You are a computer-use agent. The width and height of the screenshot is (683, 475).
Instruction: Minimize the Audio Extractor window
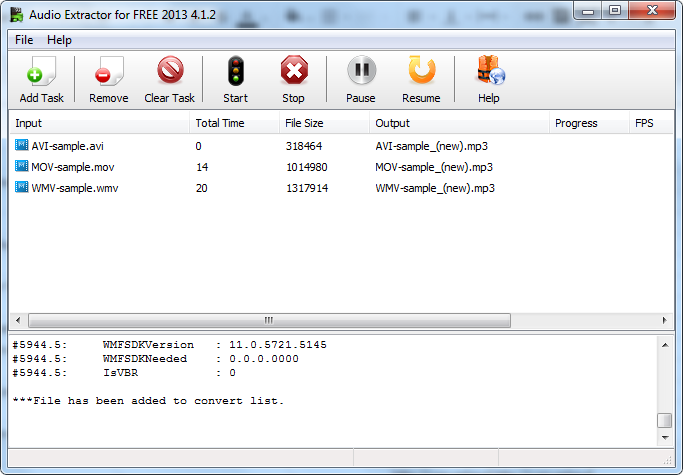(588, 11)
